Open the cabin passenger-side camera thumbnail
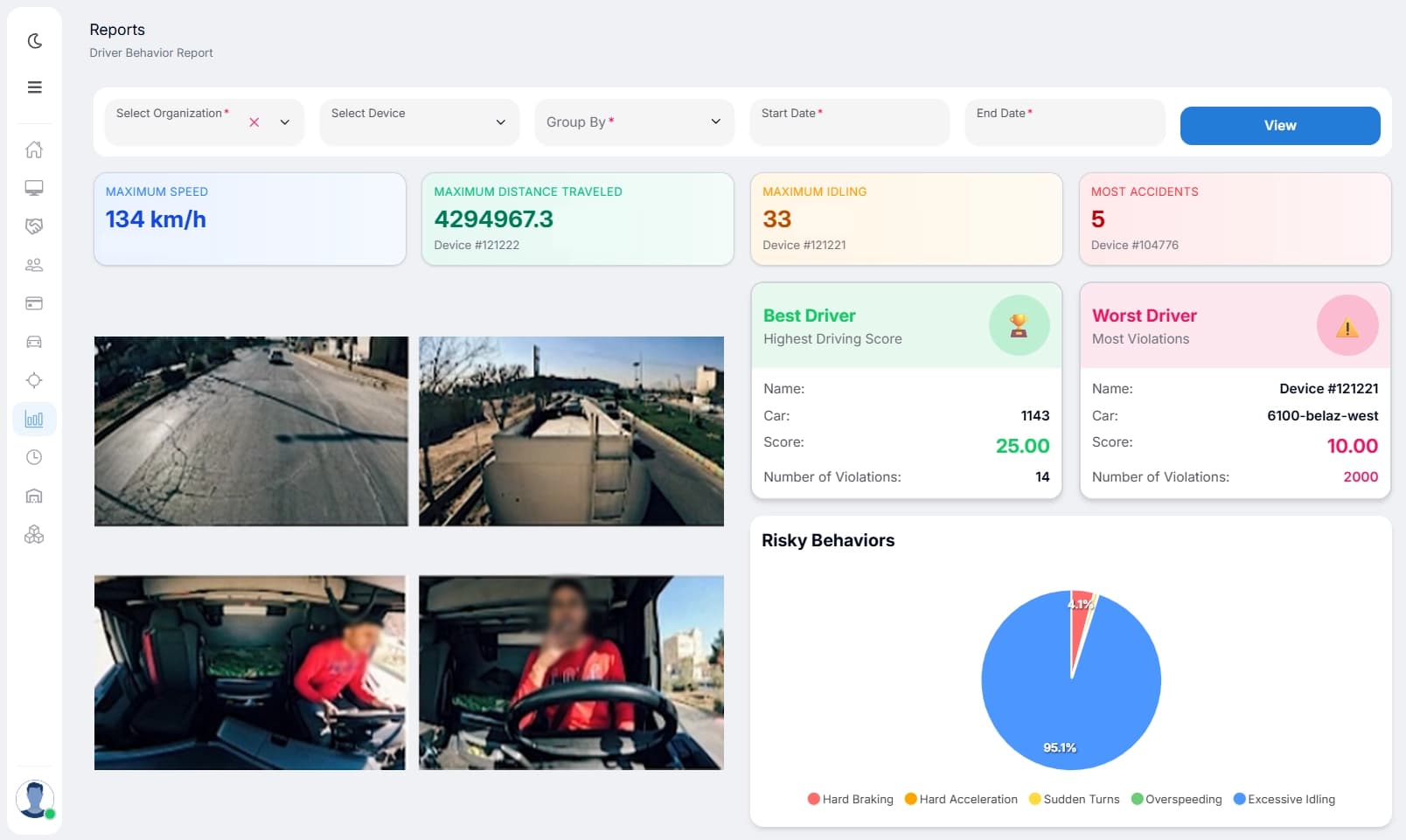 tap(250, 672)
